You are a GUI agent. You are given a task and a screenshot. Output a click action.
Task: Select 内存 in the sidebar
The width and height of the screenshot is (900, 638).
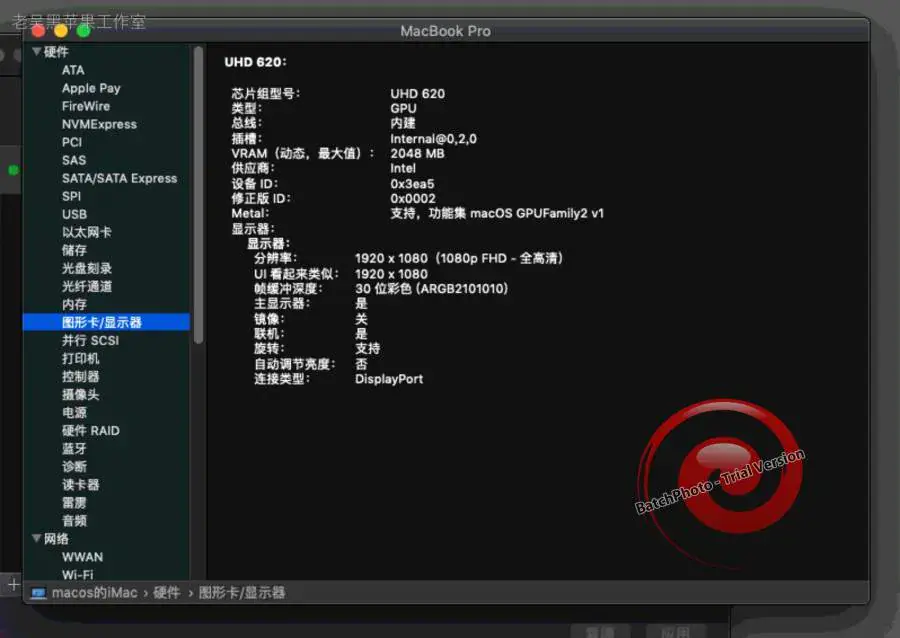(x=75, y=305)
